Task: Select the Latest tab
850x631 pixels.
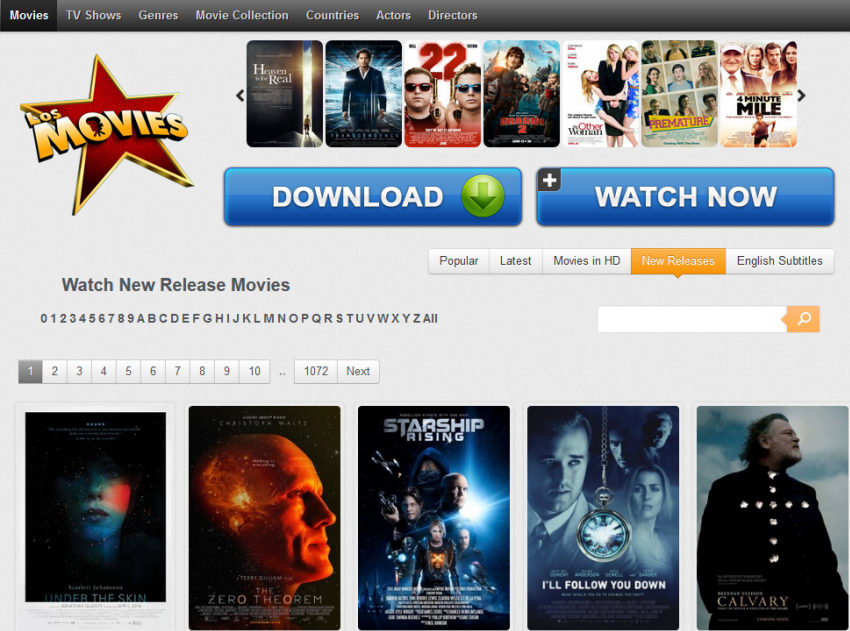Action: point(516,261)
